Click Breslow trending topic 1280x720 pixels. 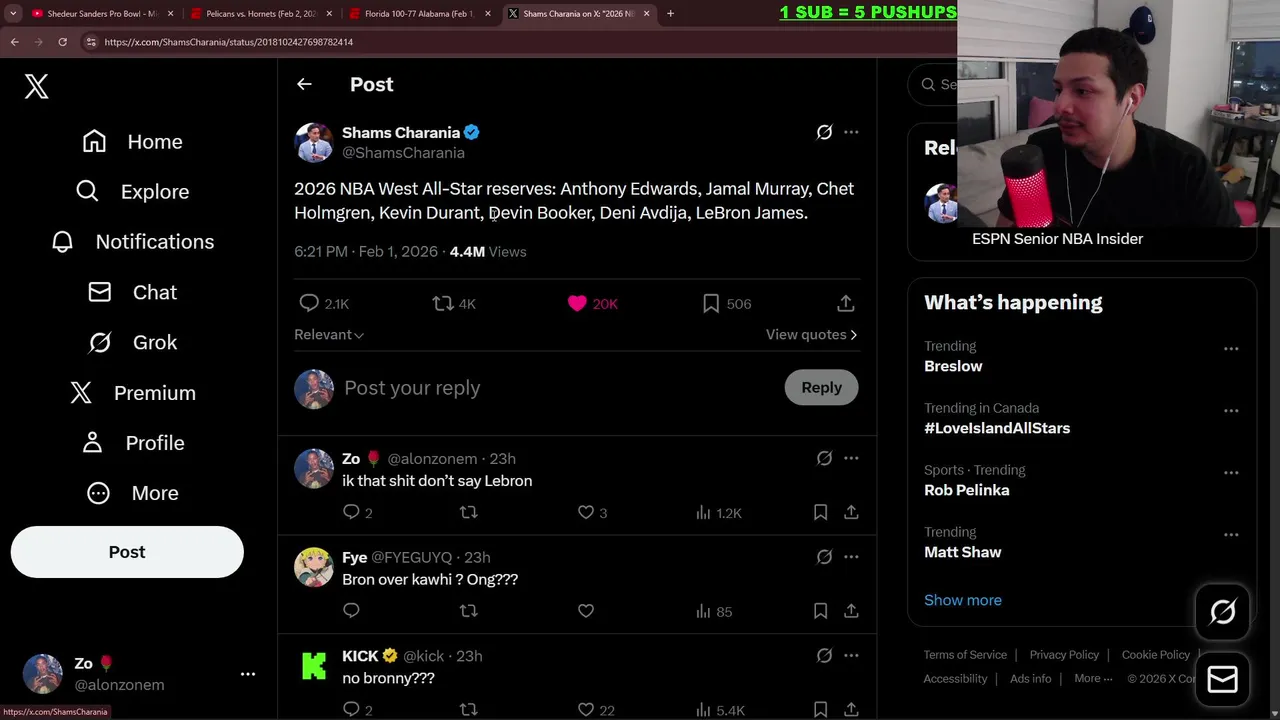[953, 366]
